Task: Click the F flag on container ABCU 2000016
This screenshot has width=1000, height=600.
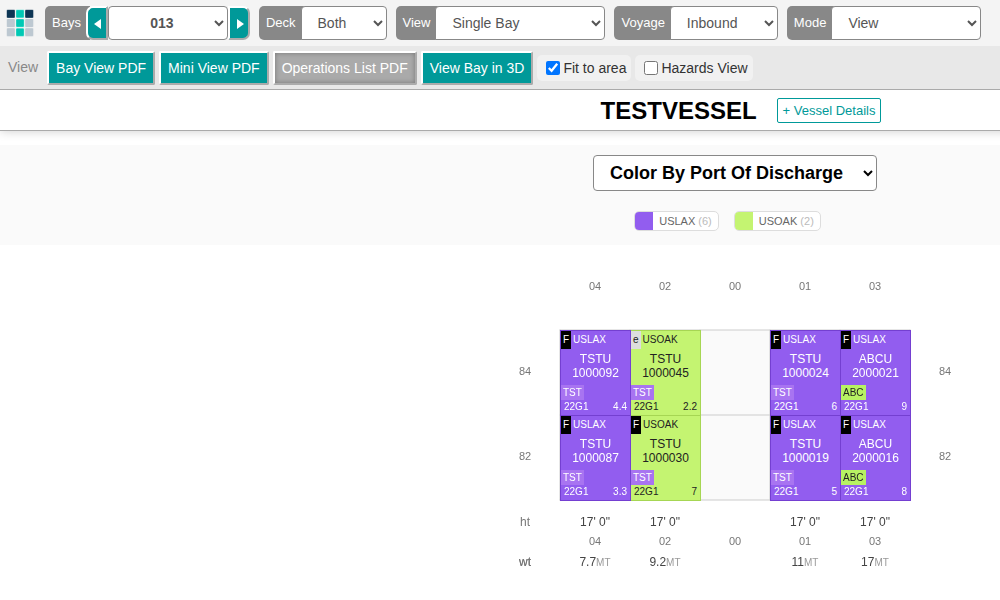Action: click(x=846, y=425)
